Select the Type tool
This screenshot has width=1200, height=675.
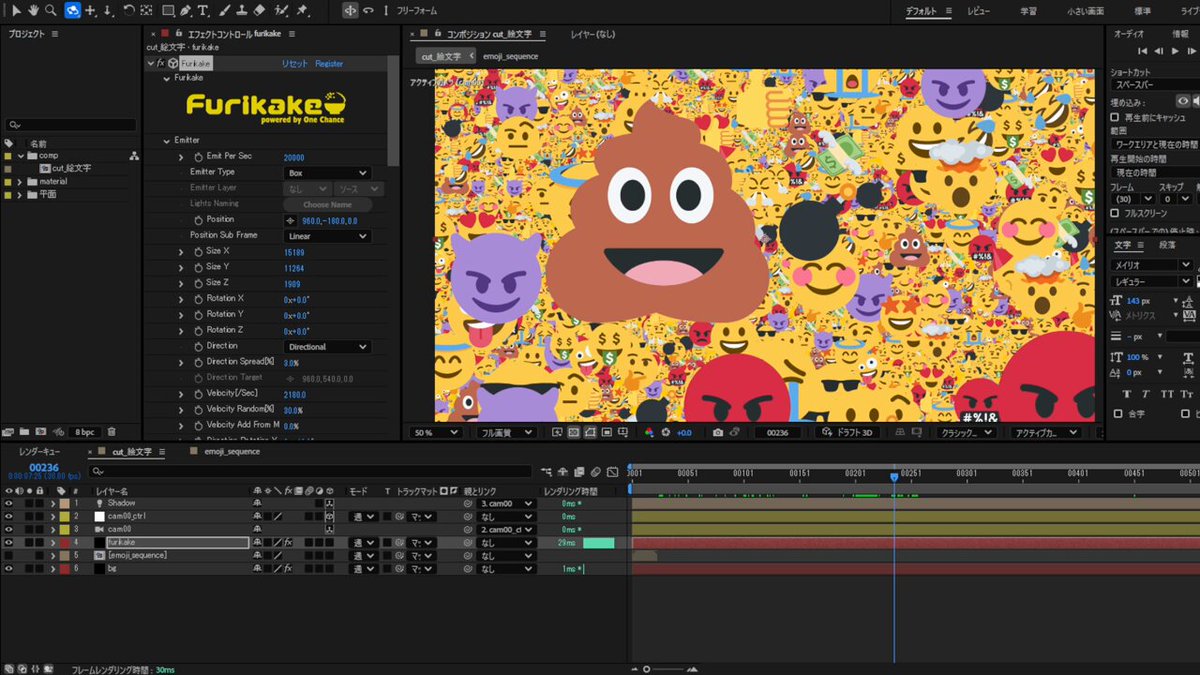click(204, 10)
